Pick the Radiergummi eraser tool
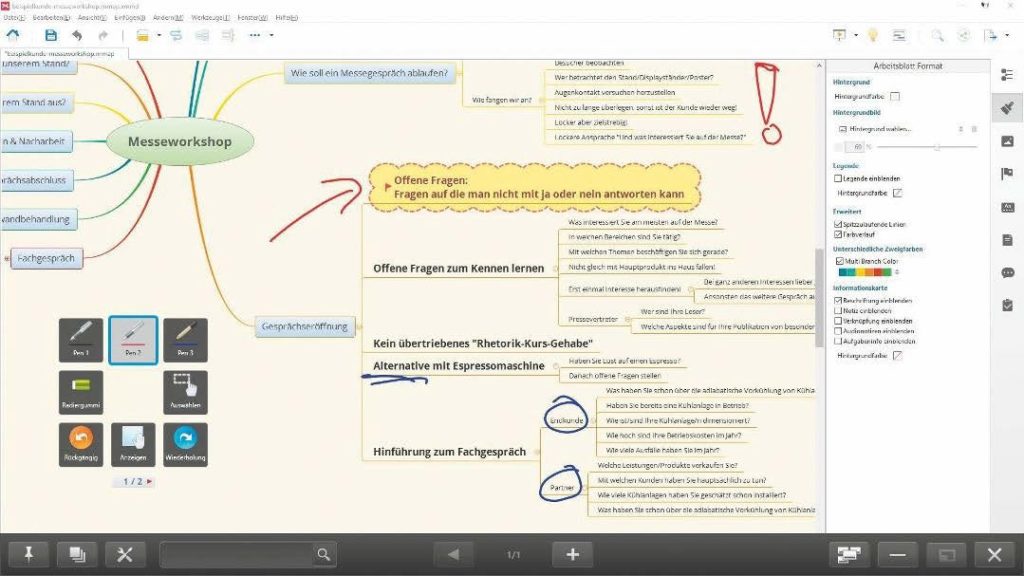Viewport: 1024px width, 576px height. coord(81,388)
